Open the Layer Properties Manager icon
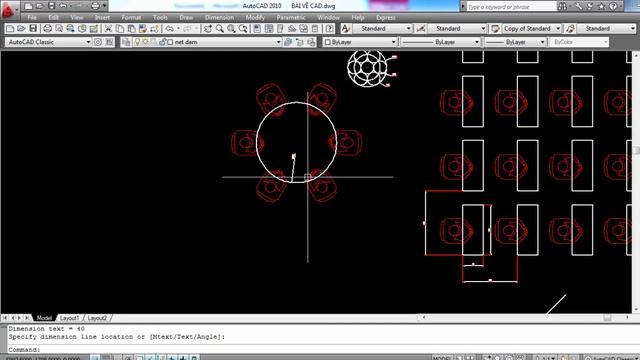Screen dimensions: 640x360 click(x=126, y=42)
